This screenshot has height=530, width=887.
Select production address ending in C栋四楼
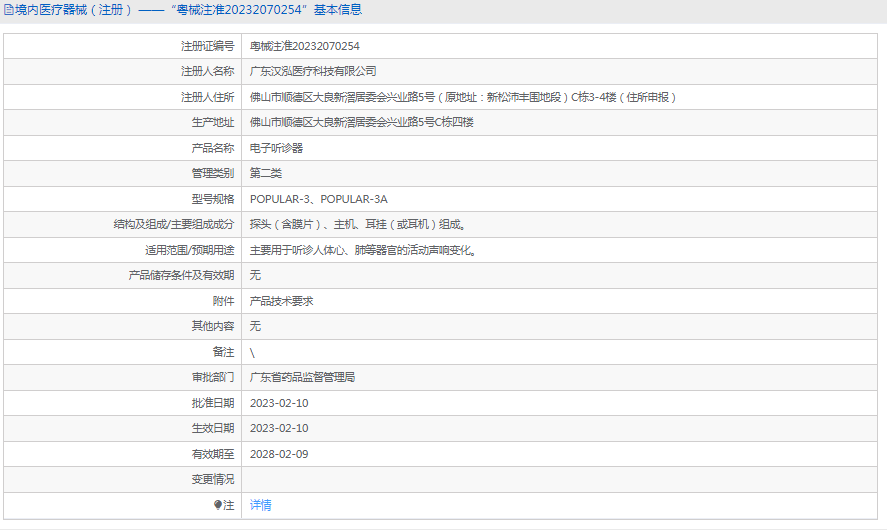point(361,122)
